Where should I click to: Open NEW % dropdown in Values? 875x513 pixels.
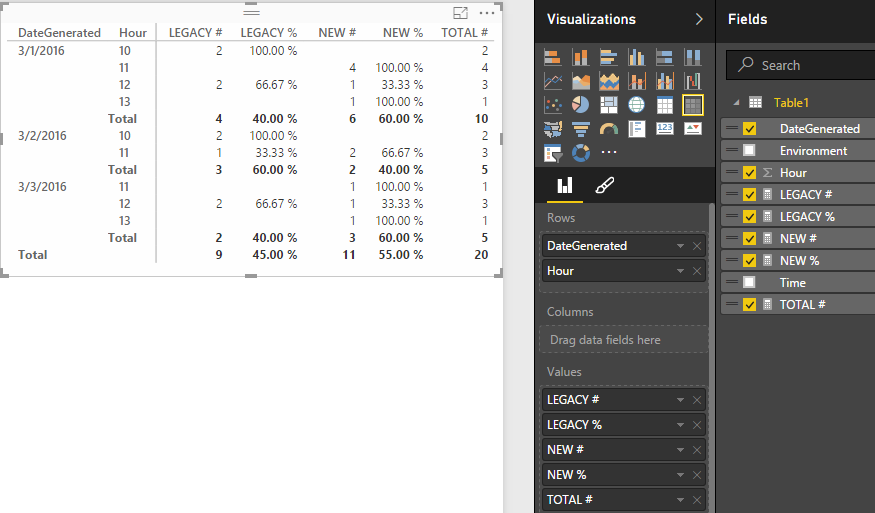[680, 475]
